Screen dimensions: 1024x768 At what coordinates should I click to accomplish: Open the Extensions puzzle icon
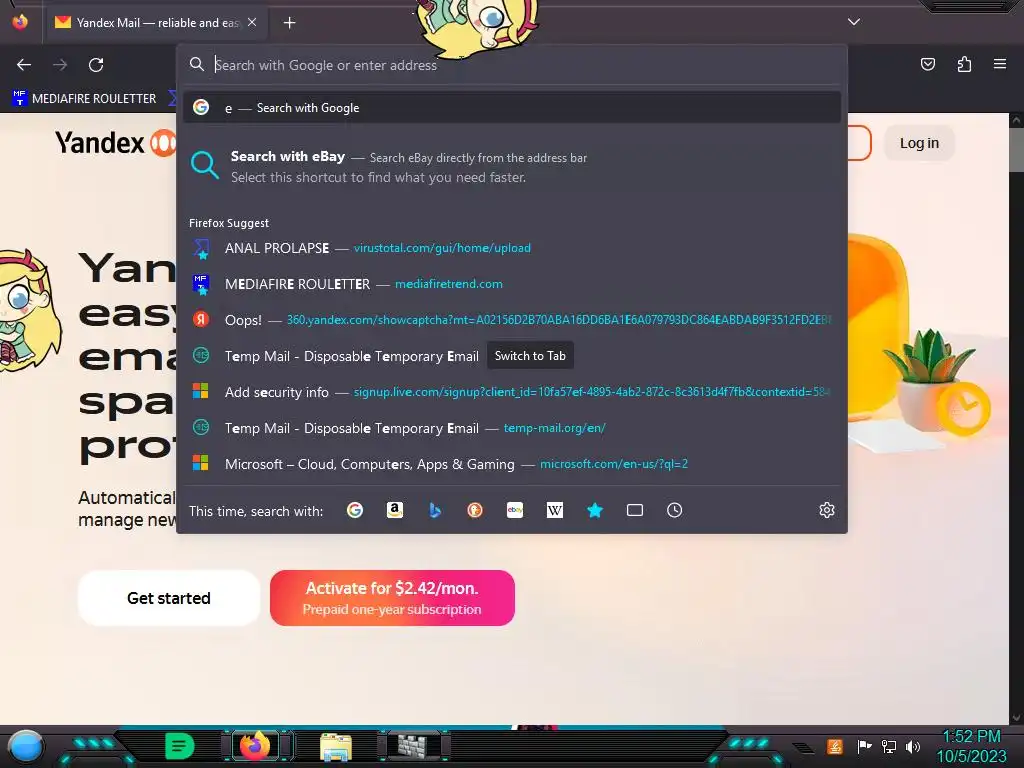coord(964,64)
